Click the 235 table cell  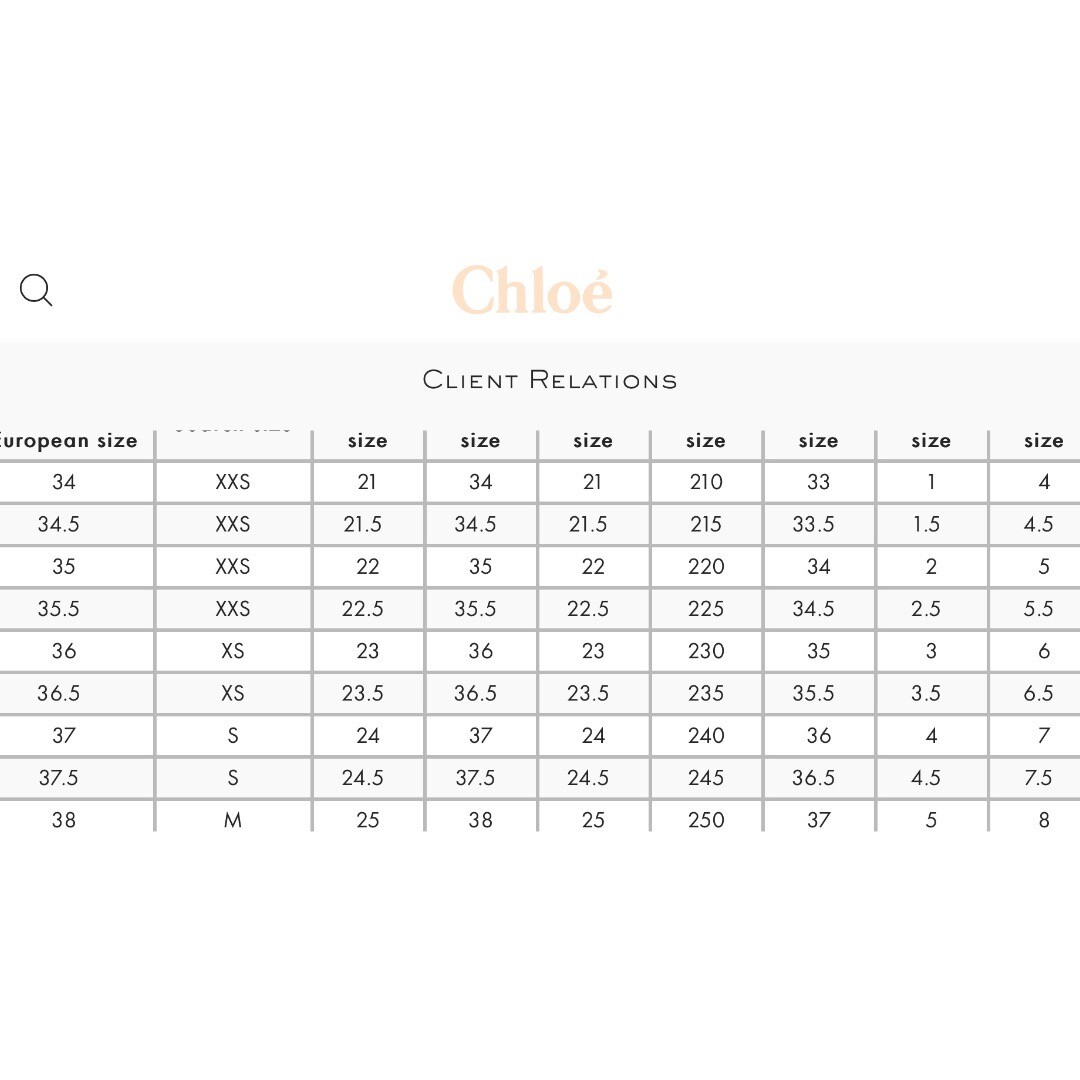pos(706,693)
